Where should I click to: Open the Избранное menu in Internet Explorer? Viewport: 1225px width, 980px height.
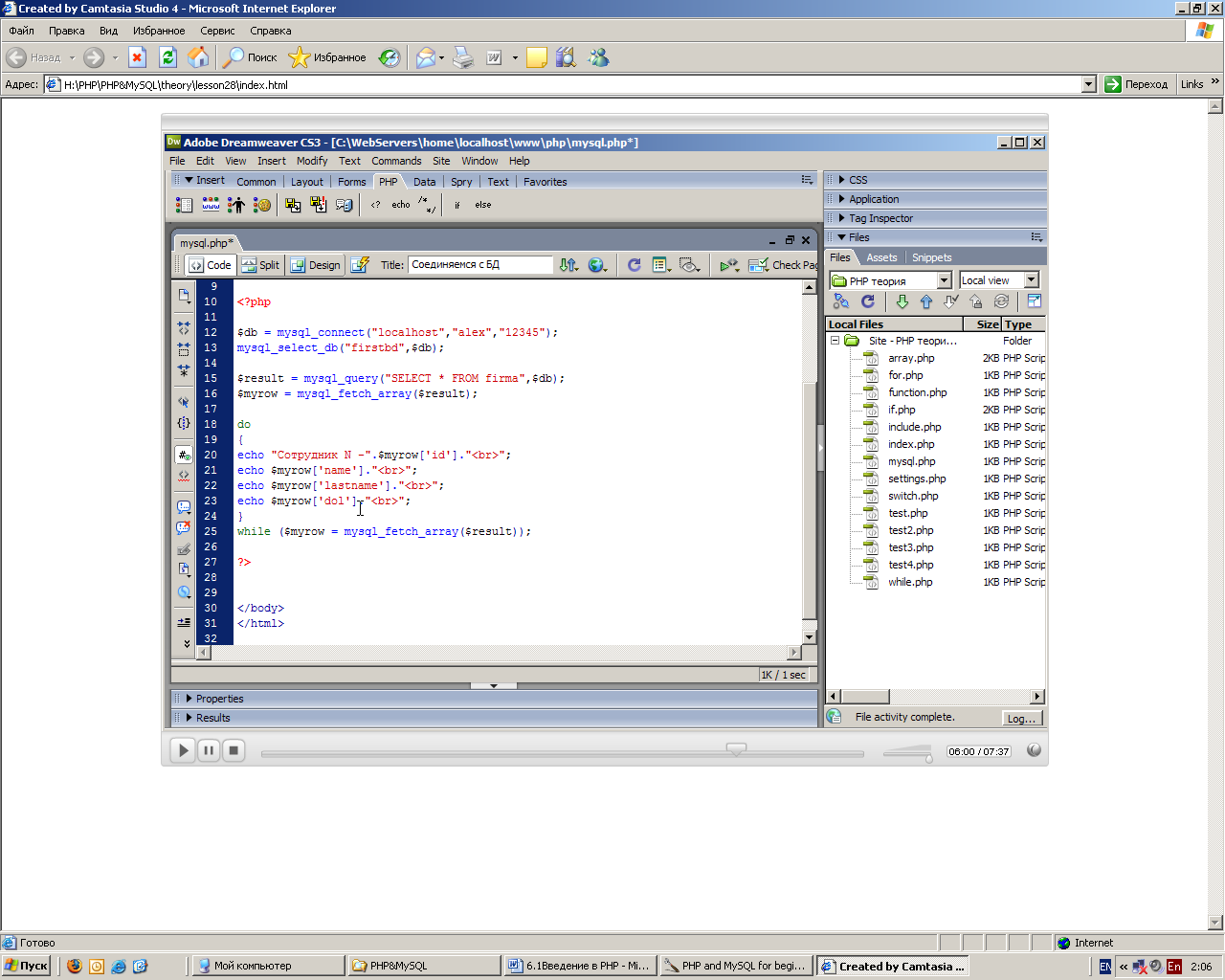[159, 31]
